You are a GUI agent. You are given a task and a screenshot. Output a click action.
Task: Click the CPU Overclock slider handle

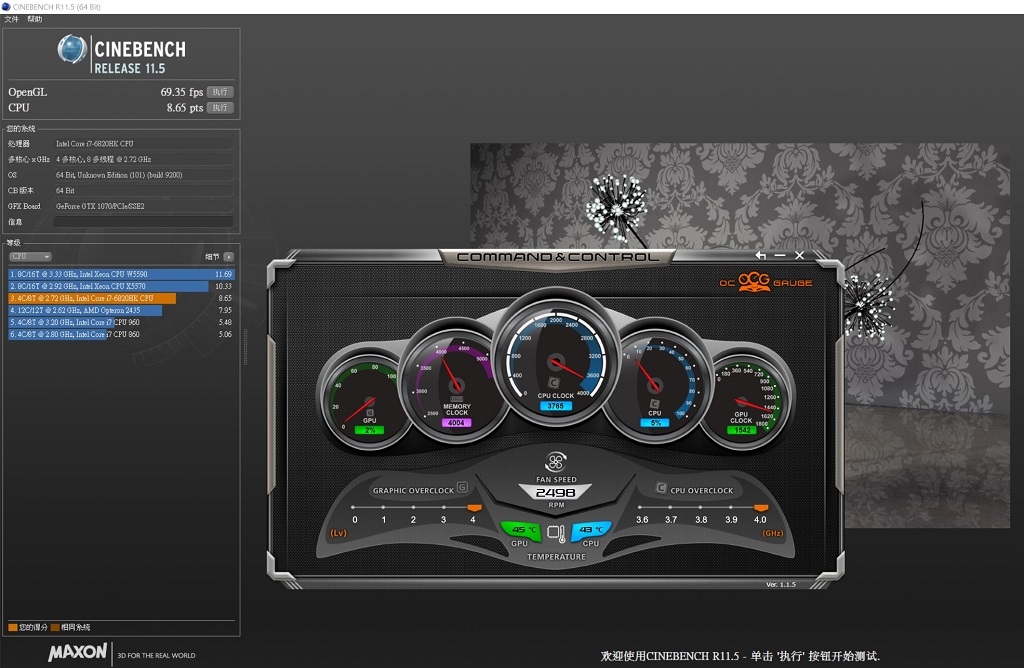click(761, 507)
